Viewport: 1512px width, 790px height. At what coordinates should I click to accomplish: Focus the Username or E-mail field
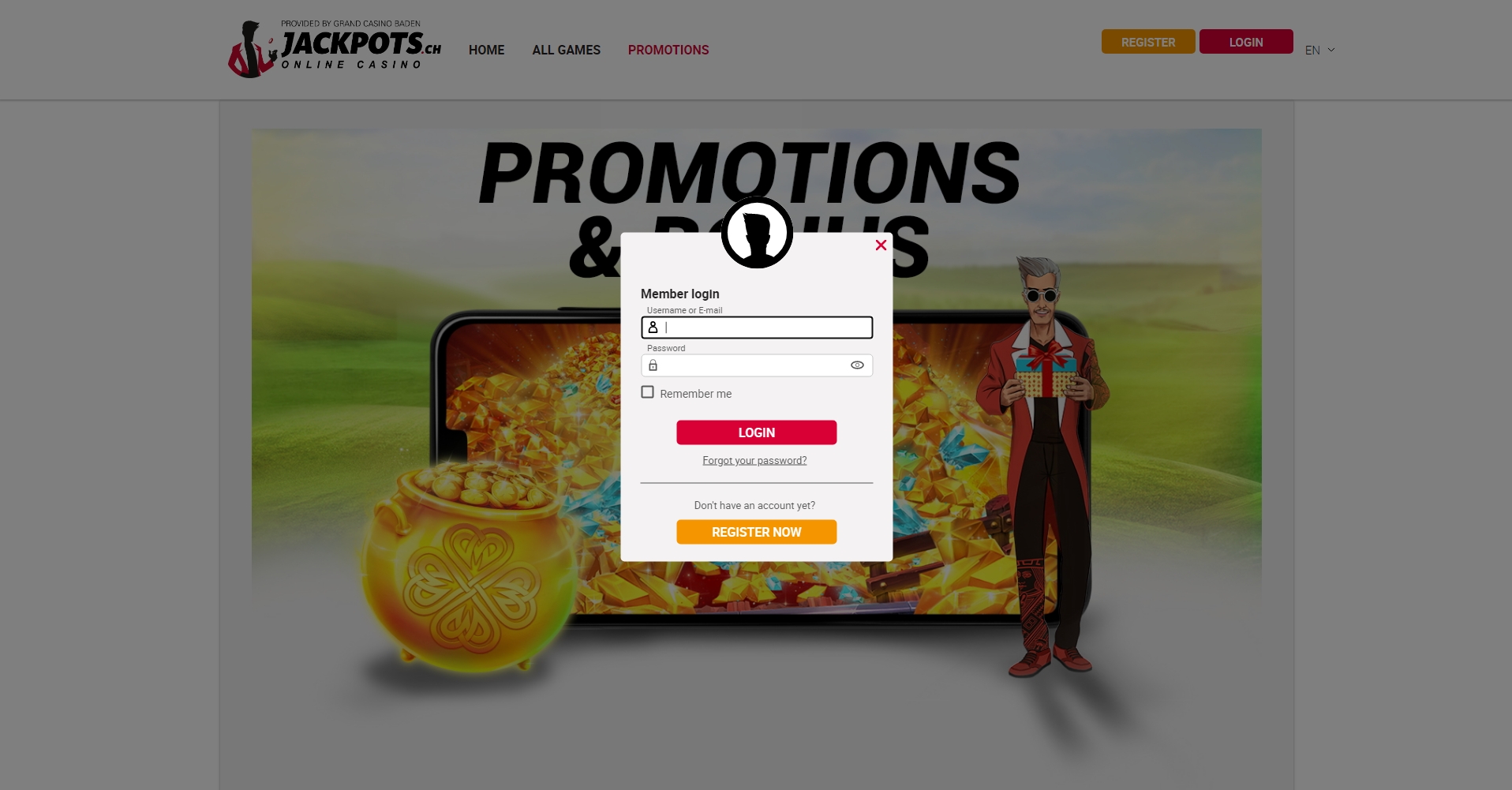(x=757, y=328)
